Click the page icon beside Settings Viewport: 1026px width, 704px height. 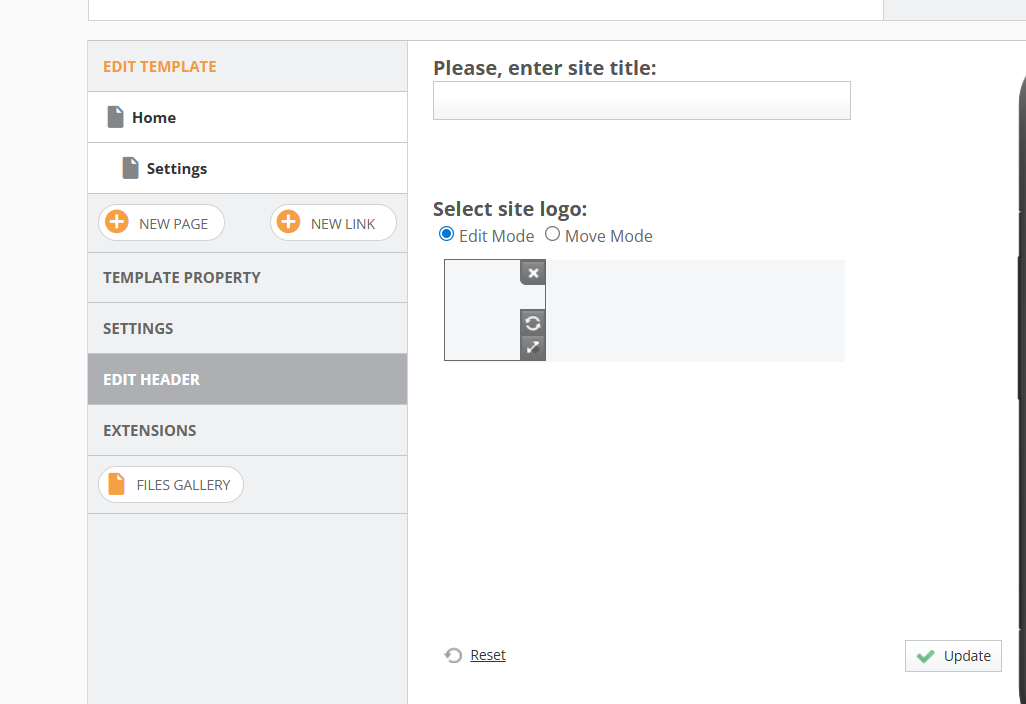130,168
